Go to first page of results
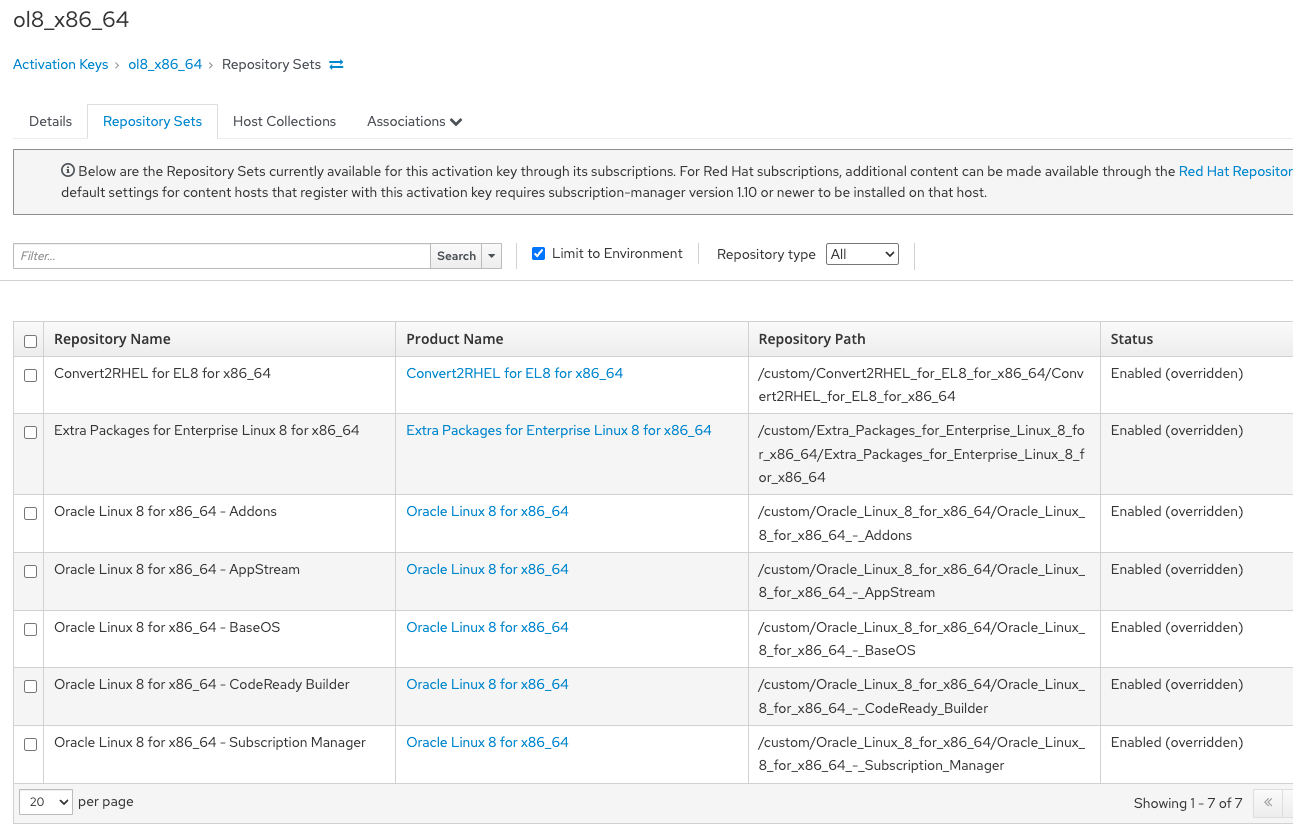Screen dimensions: 1293x836 tap(1268, 802)
